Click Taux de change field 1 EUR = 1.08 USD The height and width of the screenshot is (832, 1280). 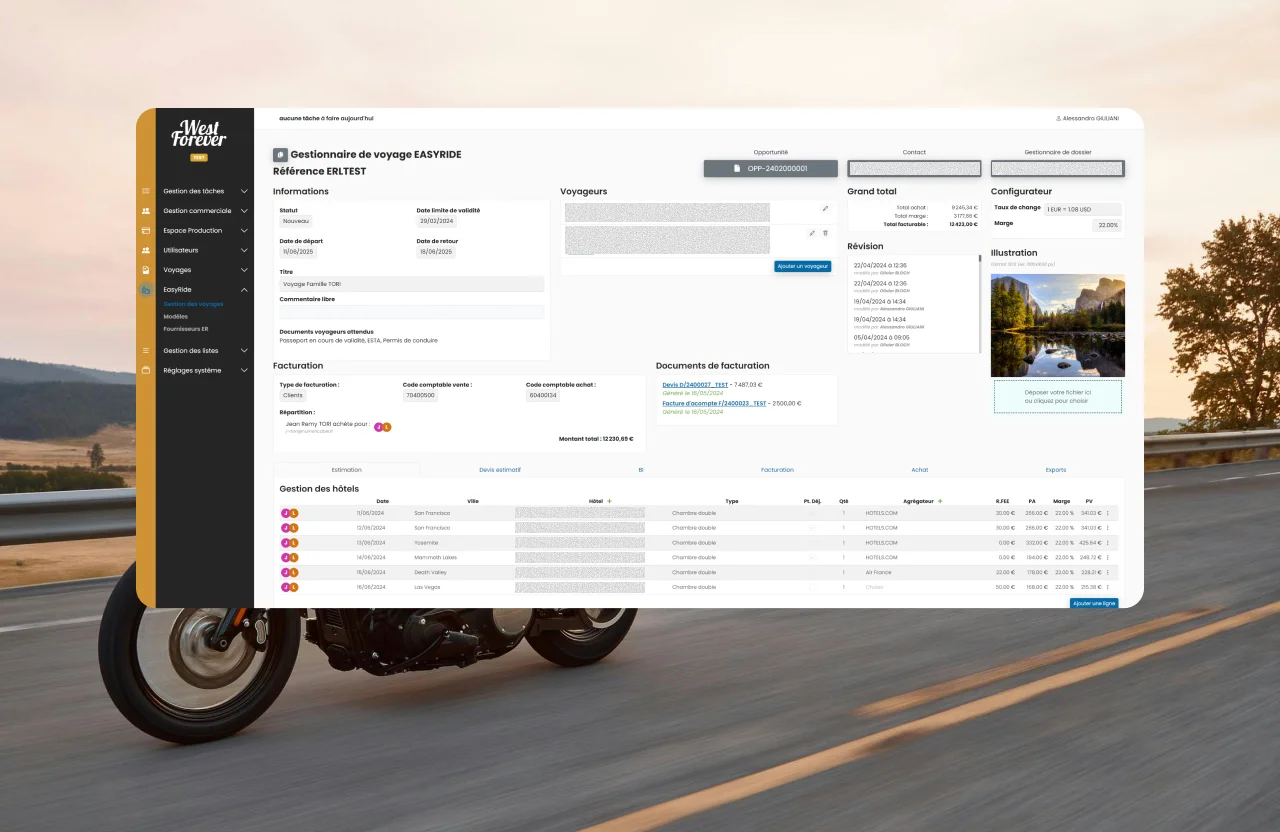coord(1083,209)
